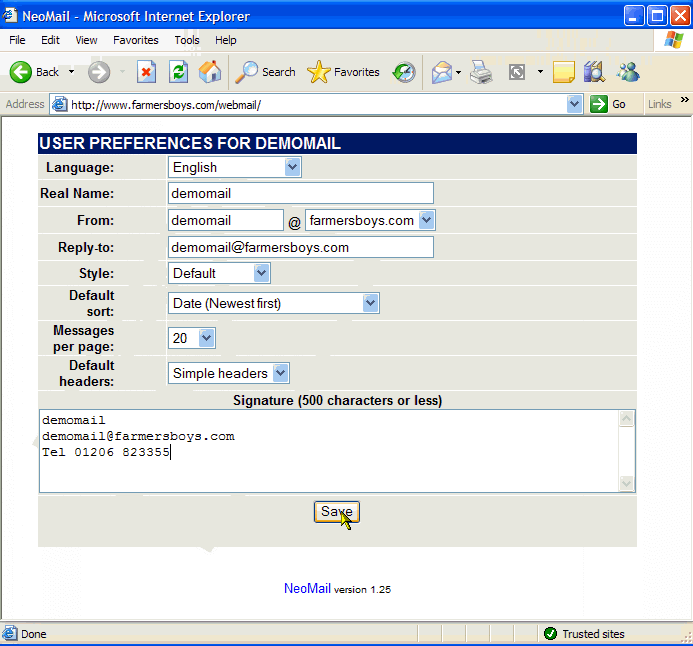This screenshot has height=646, width=693.
Task: Click the Trusted sites status icon
Action: point(550,634)
